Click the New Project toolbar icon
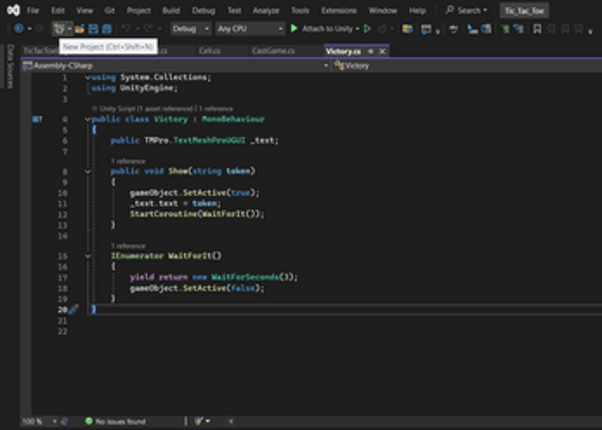Image resolution: width=602 pixels, height=430 pixels. pos(59,28)
